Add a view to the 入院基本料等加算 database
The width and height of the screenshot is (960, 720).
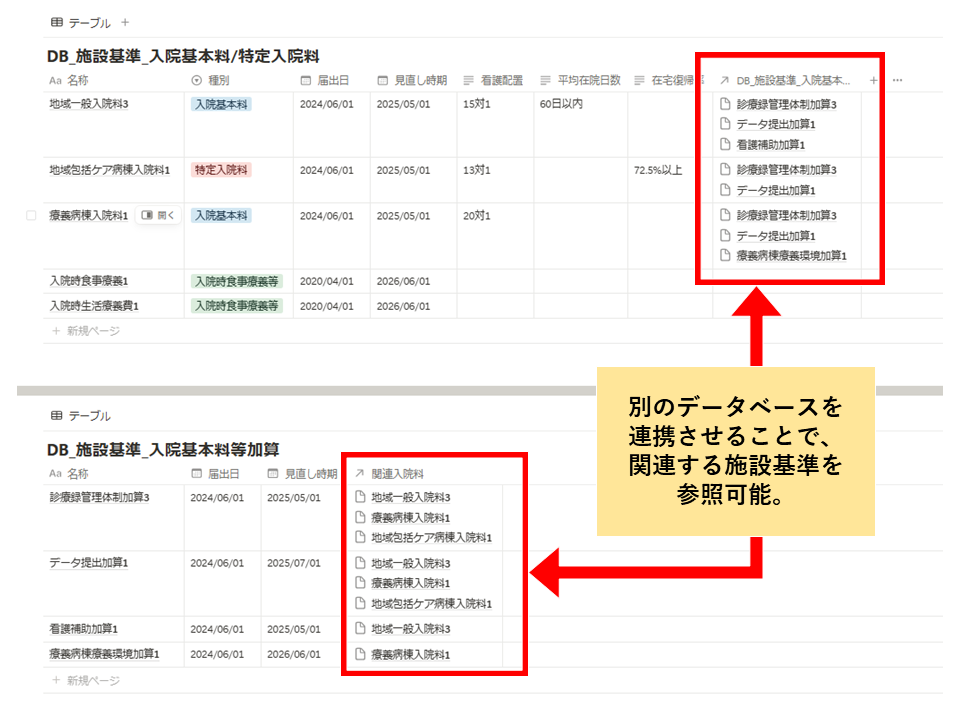coord(125,416)
